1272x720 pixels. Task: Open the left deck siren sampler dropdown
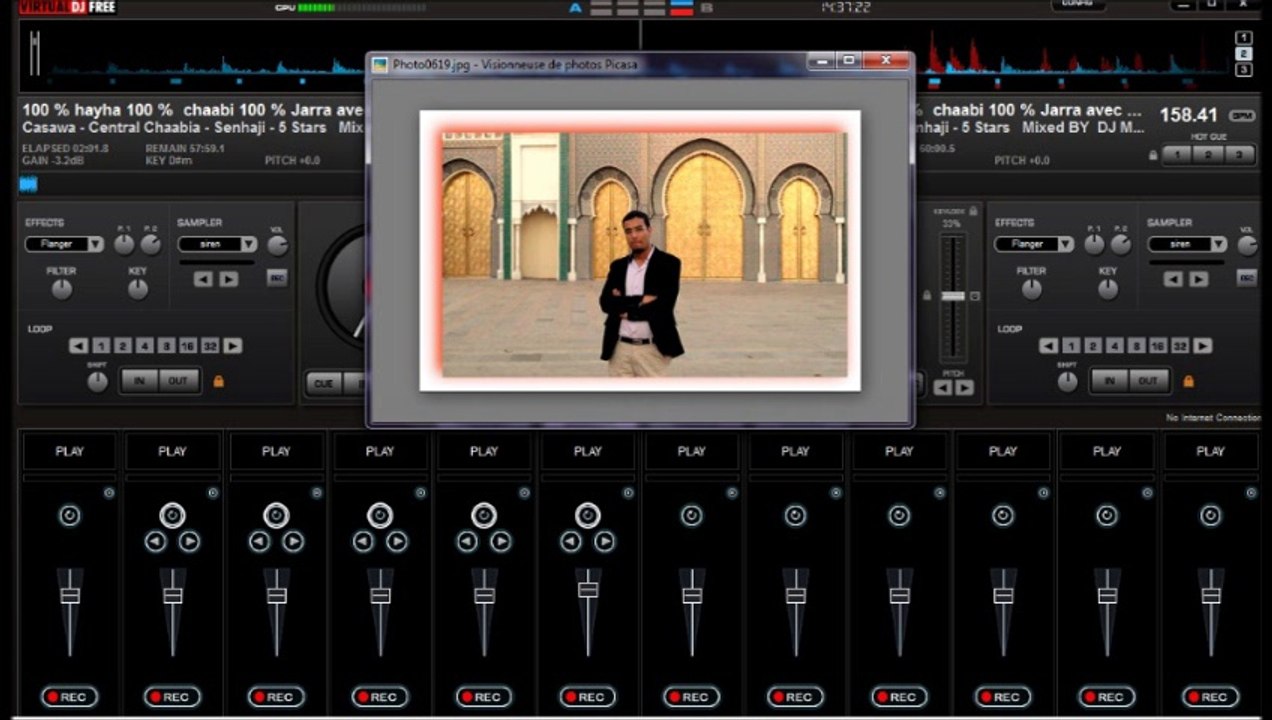pyautogui.click(x=217, y=244)
